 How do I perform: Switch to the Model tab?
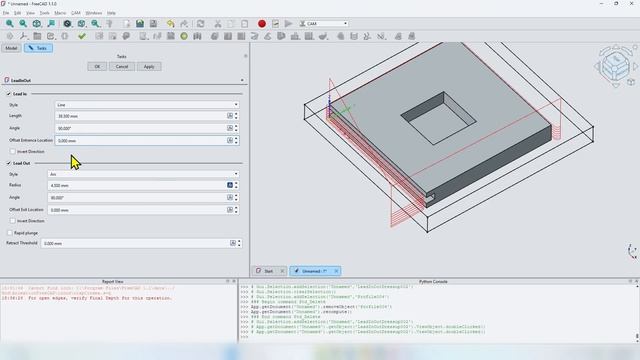(x=11, y=48)
